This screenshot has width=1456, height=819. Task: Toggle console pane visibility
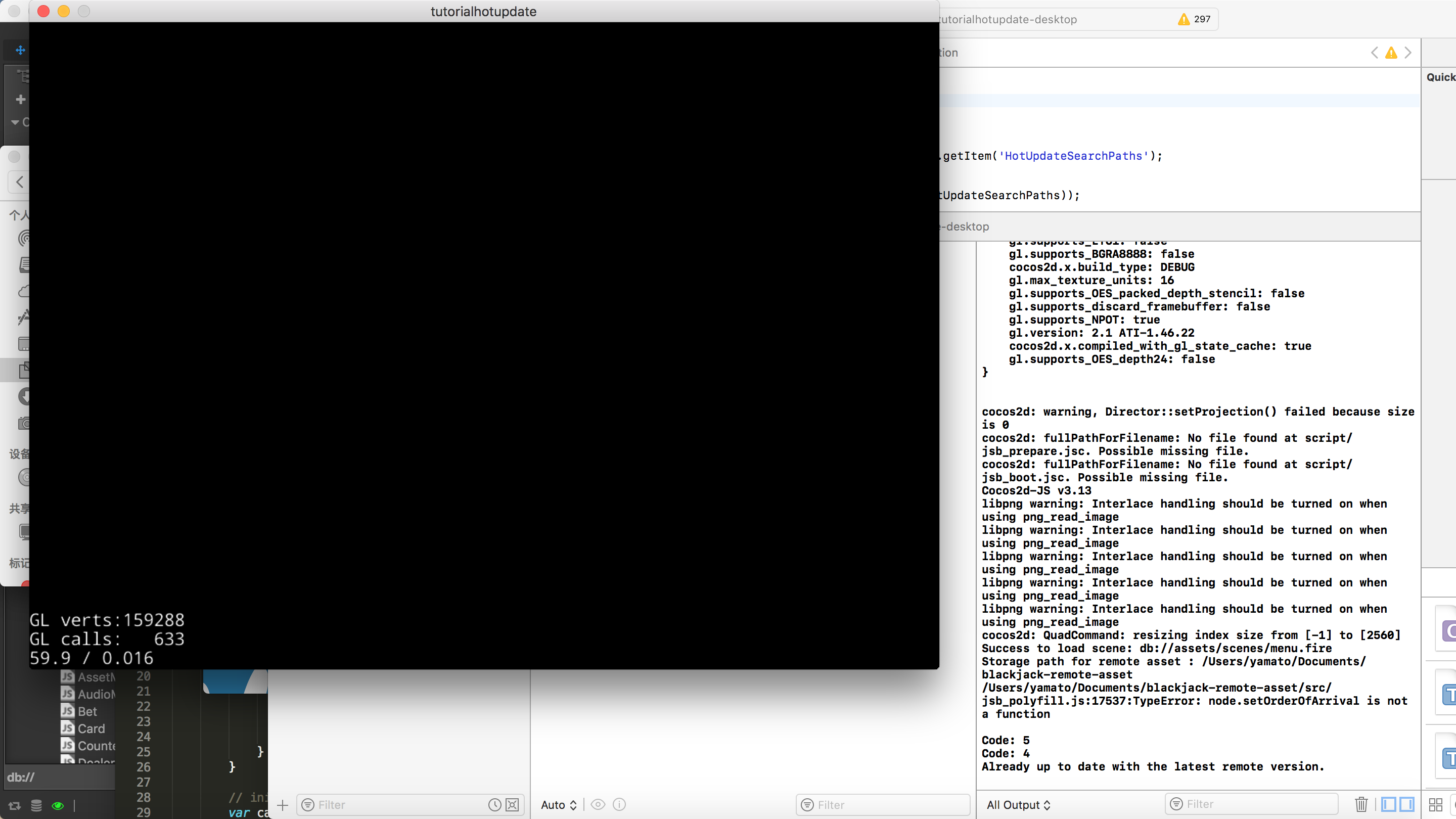click(1407, 804)
